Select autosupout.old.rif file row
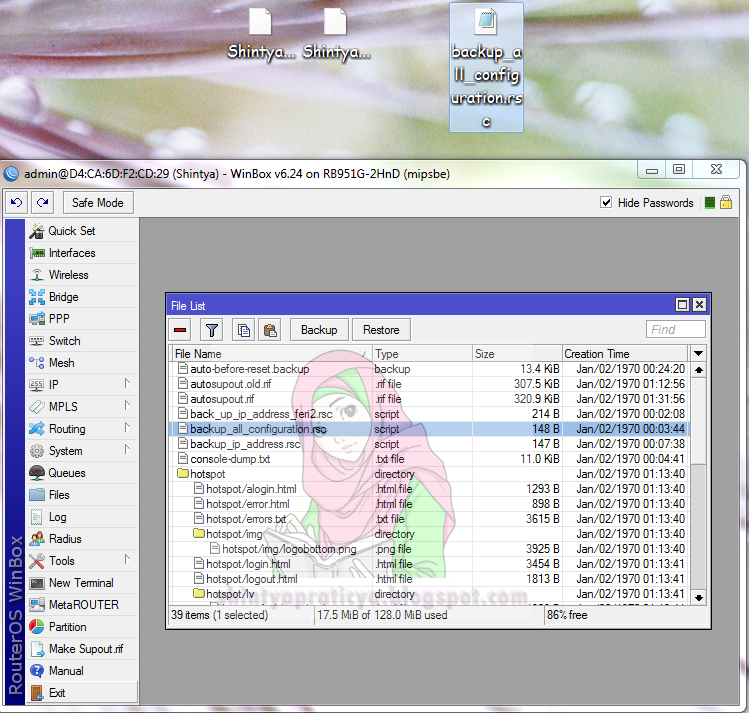 click(430, 384)
